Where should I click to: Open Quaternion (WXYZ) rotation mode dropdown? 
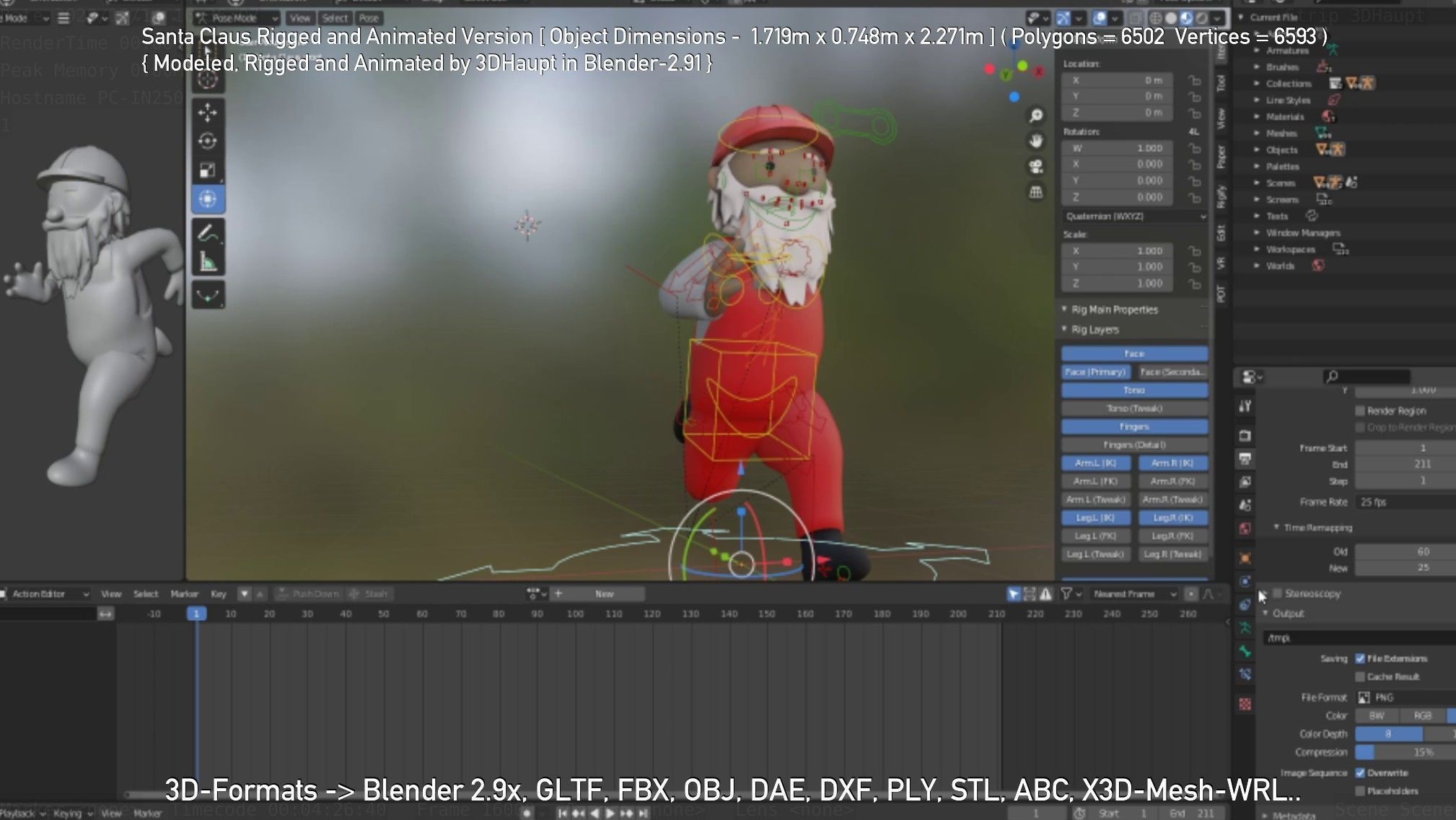coord(1134,216)
